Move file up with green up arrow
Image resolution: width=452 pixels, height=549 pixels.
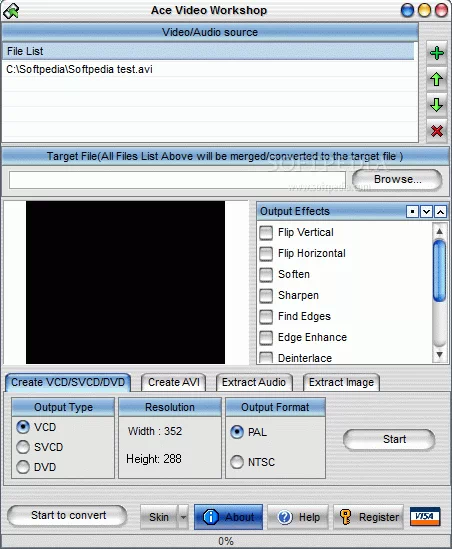coord(437,79)
